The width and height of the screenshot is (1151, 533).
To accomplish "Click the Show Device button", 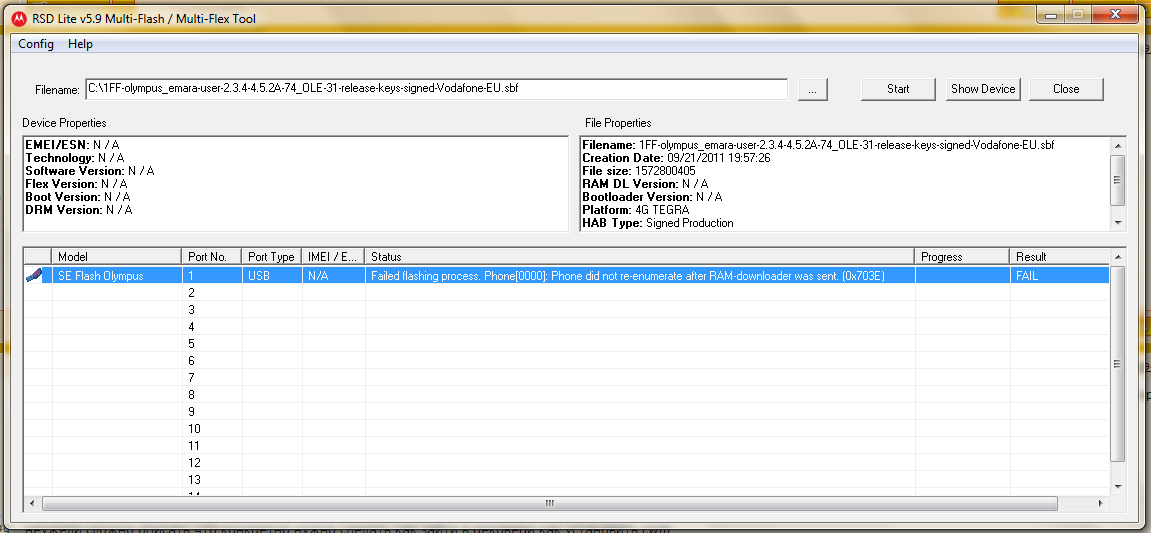I will pyautogui.click(x=983, y=89).
